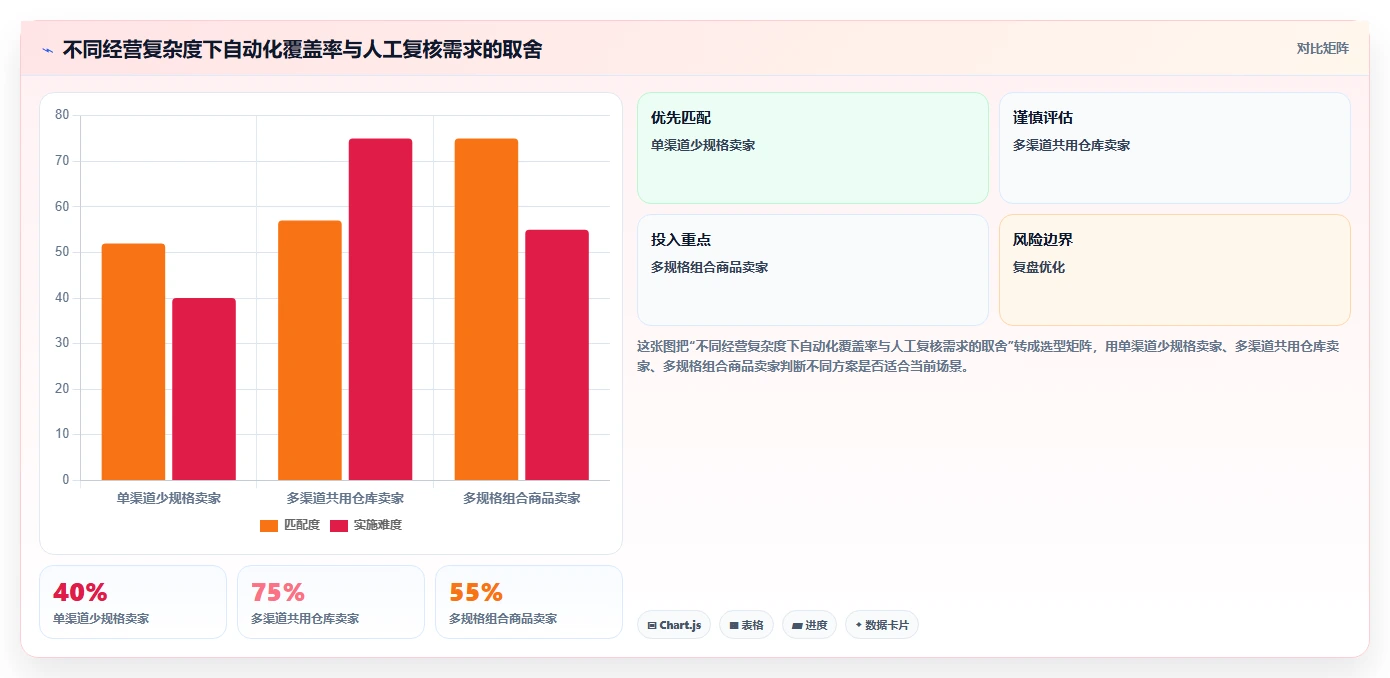
Task: Click 复盘优化 text in 风险边界 card
Action: (1039, 267)
